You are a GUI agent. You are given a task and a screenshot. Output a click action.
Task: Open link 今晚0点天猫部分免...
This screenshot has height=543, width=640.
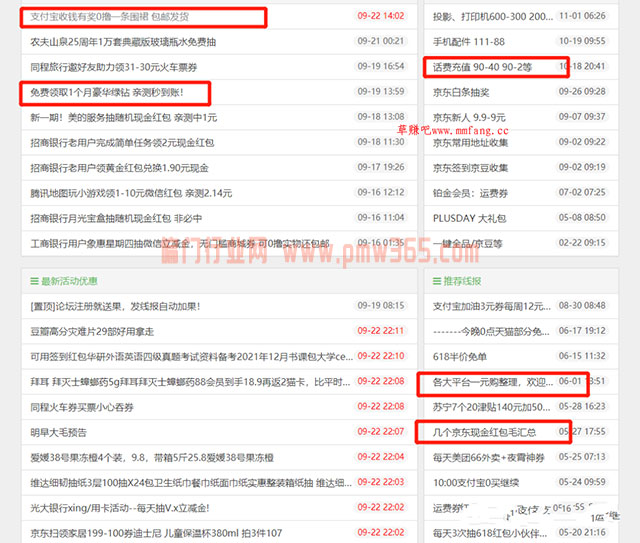491,332
